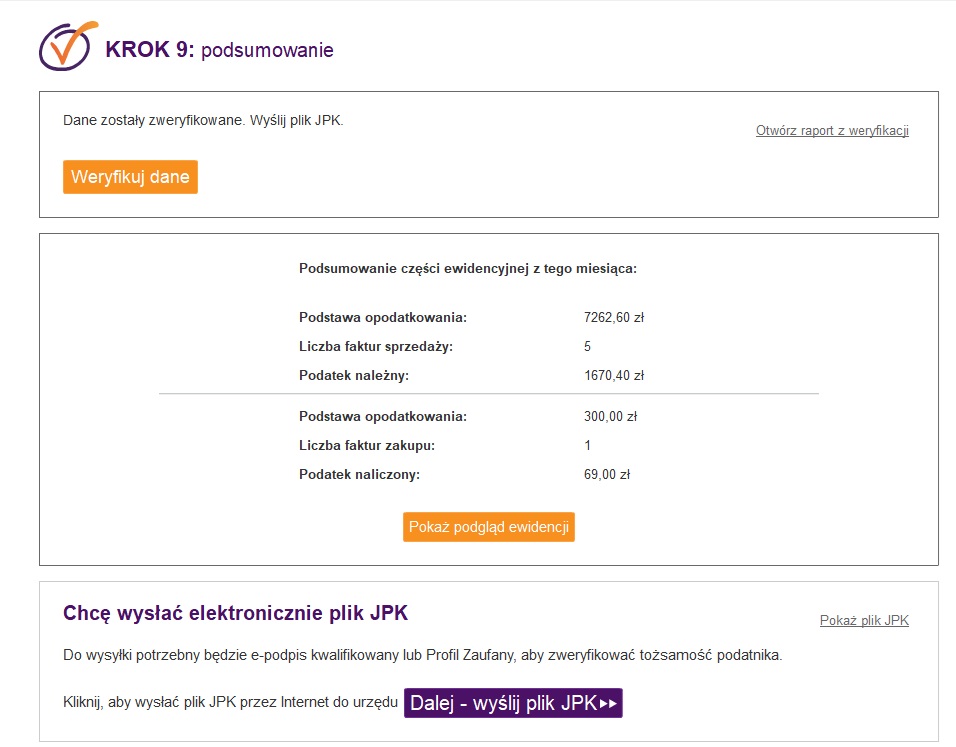The height and width of the screenshot is (747, 956).
Task: Click the 'Kliknij, aby wysłać plik JPK' text
Action: click(230, 702)
